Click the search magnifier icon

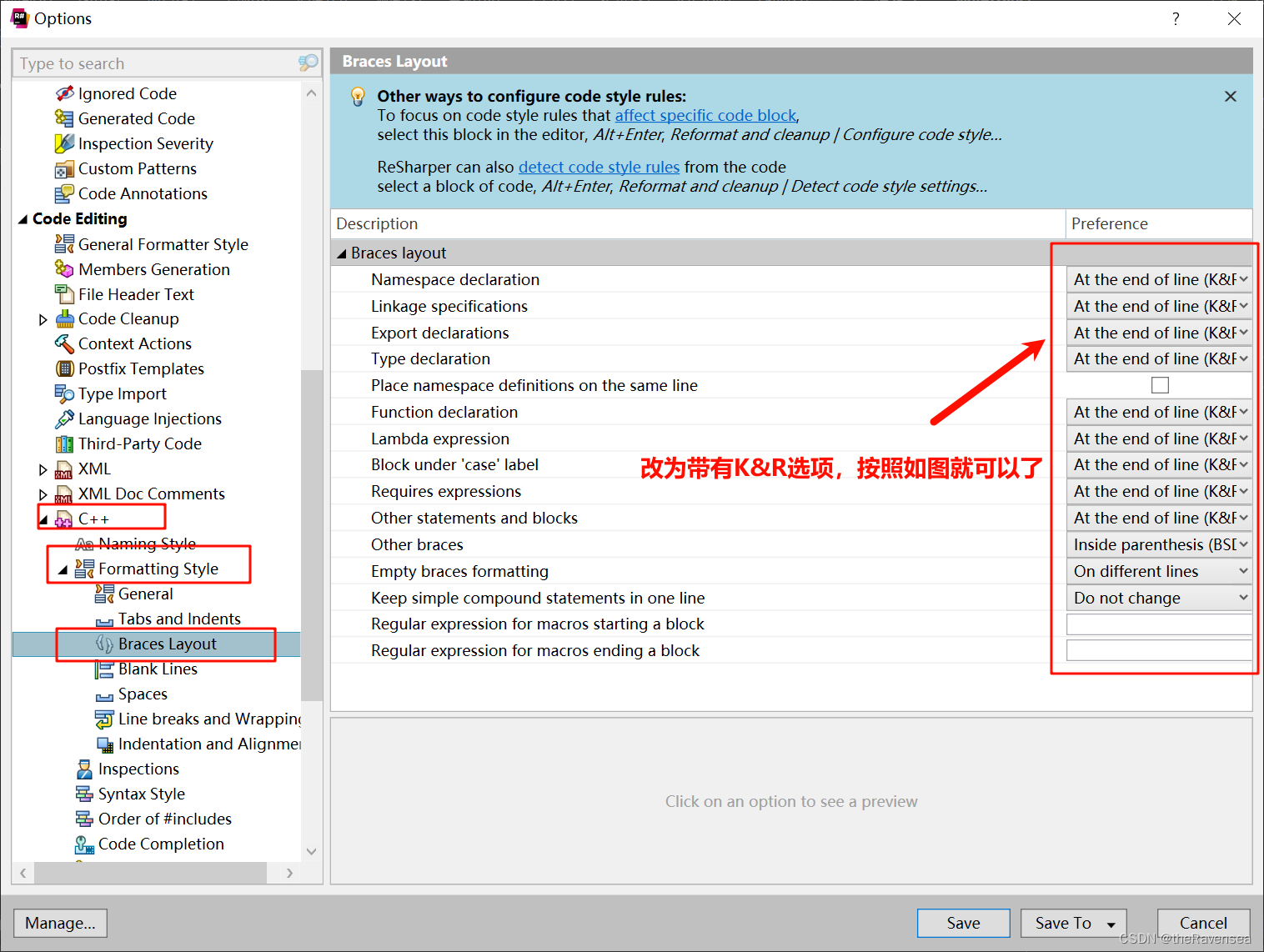click(x=308, y=63)
